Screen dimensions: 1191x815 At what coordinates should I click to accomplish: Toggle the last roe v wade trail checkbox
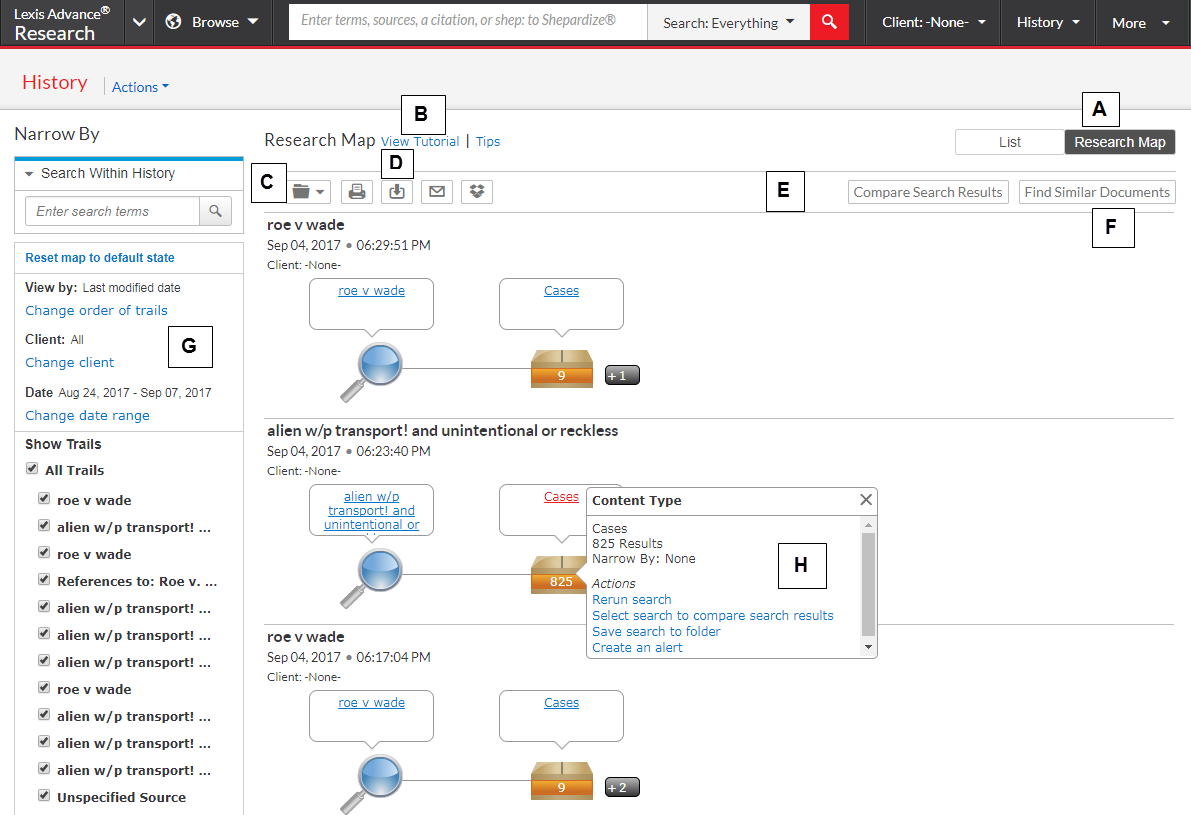(x=44, y=687)
